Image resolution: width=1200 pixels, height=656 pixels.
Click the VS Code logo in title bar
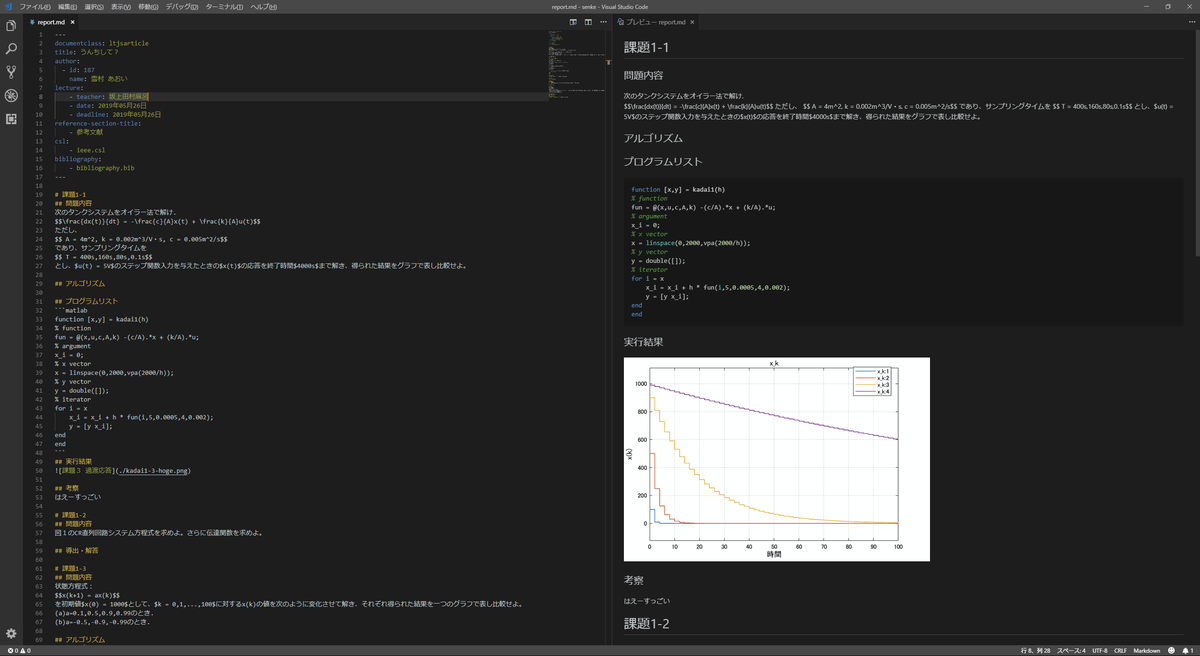pyautogui.click(x=8, y=6)
